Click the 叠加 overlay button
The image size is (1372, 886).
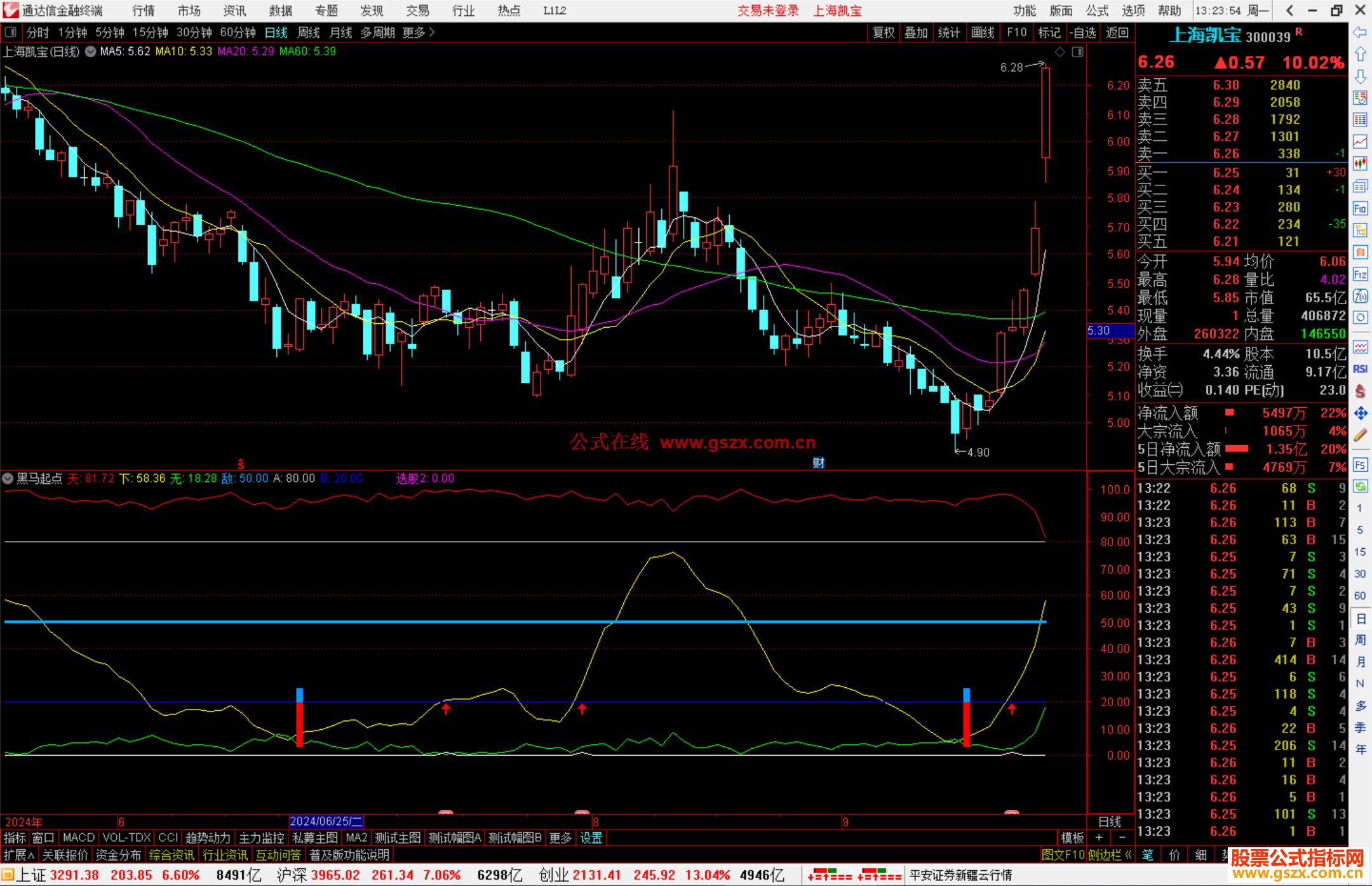[x=917, y=32]
